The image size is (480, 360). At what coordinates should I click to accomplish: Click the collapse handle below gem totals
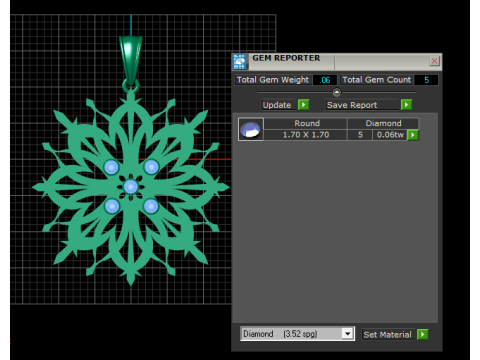click(337, 92)
